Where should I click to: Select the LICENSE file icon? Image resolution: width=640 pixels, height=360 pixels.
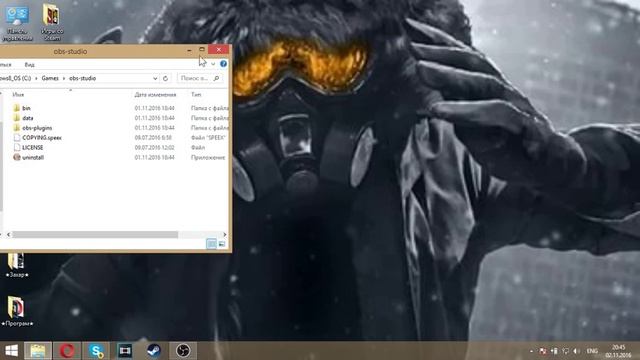coord(17,147)
